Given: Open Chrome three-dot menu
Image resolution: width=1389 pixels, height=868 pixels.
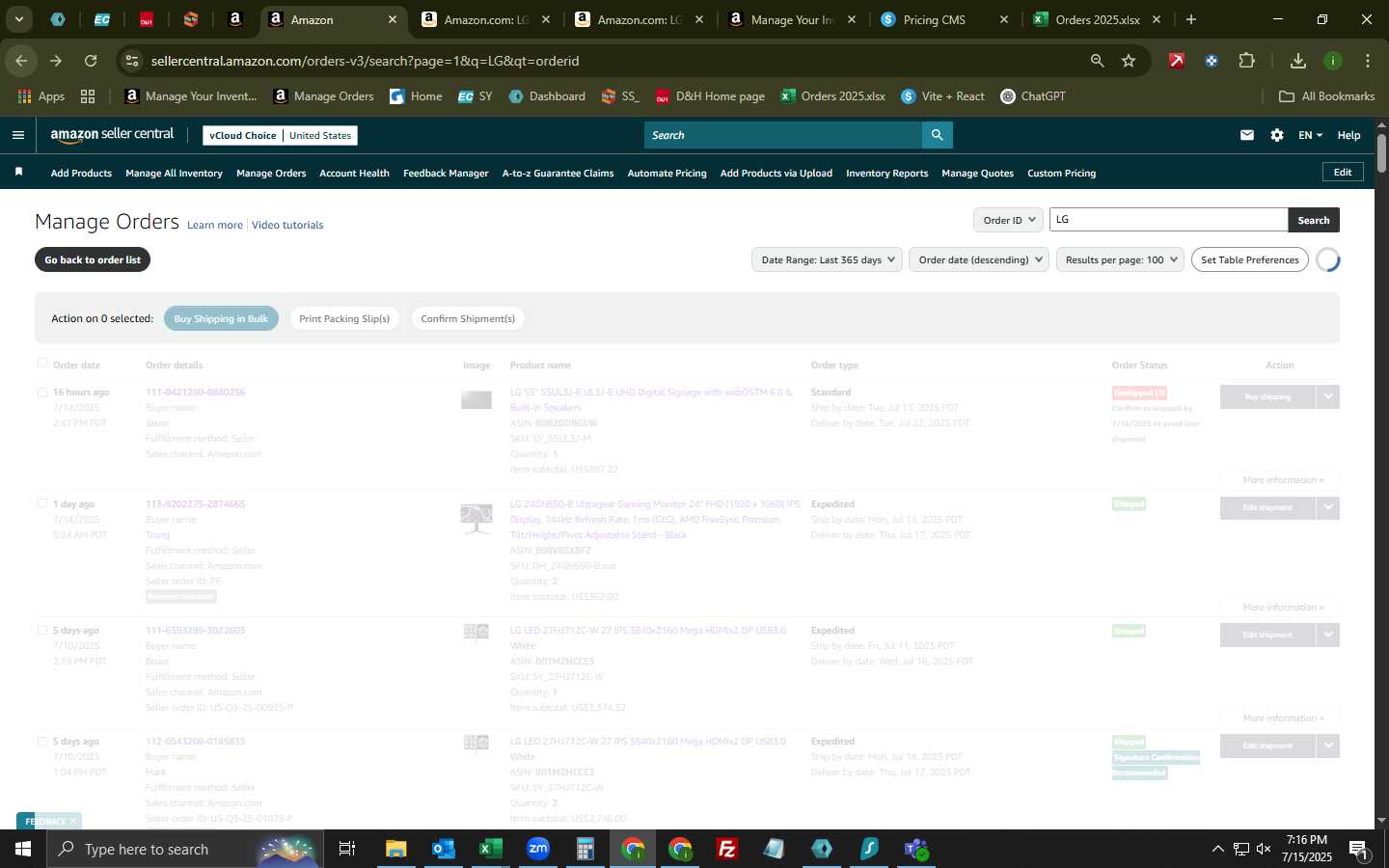Looking at the screenshot, I should pyautogui.click(x=1368, y=61).
